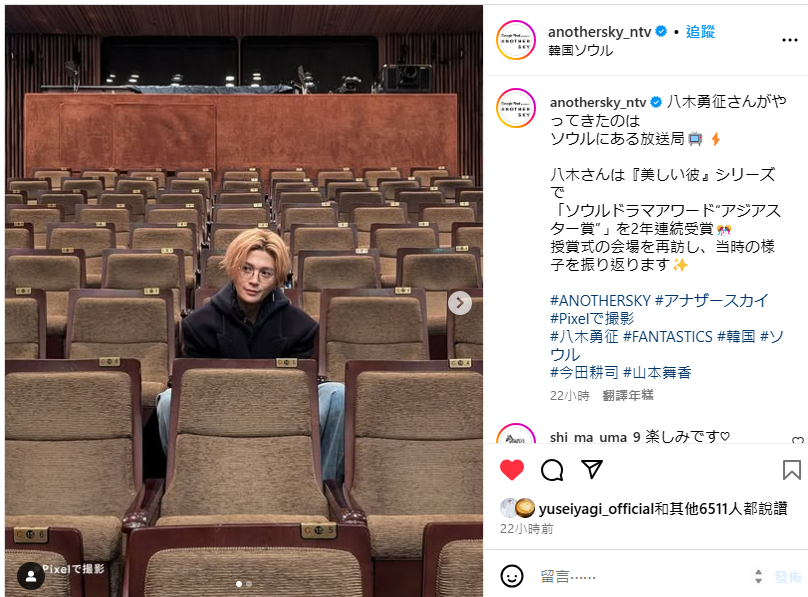
Task: Share post via paper plane icon
Action: [592, 469]
